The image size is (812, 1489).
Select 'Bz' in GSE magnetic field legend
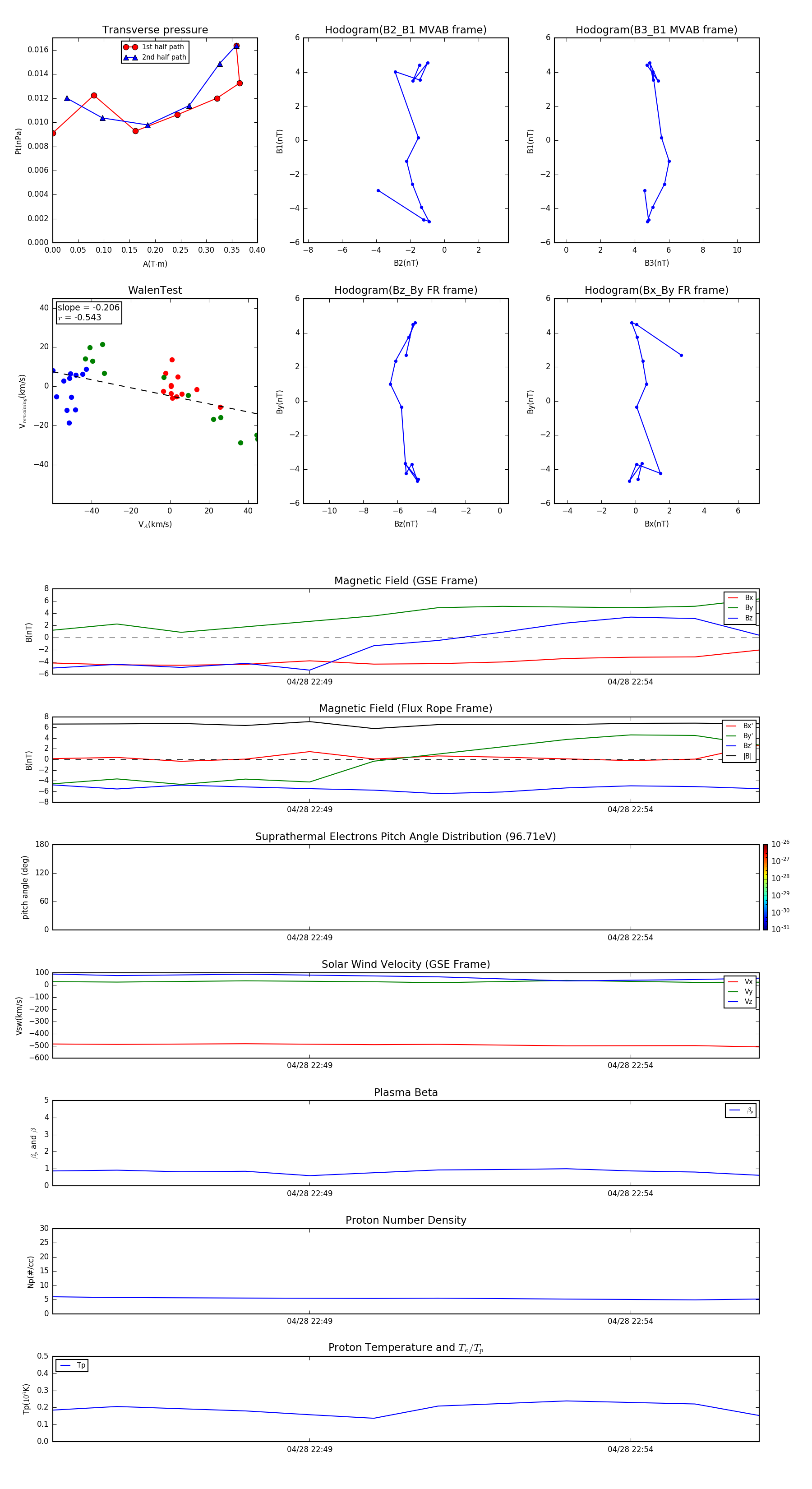tap(741, 619)
